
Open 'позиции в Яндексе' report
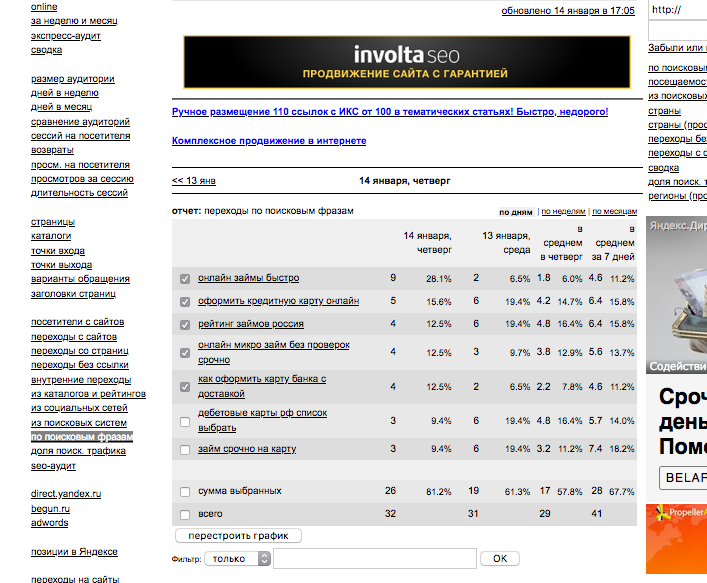74,552
